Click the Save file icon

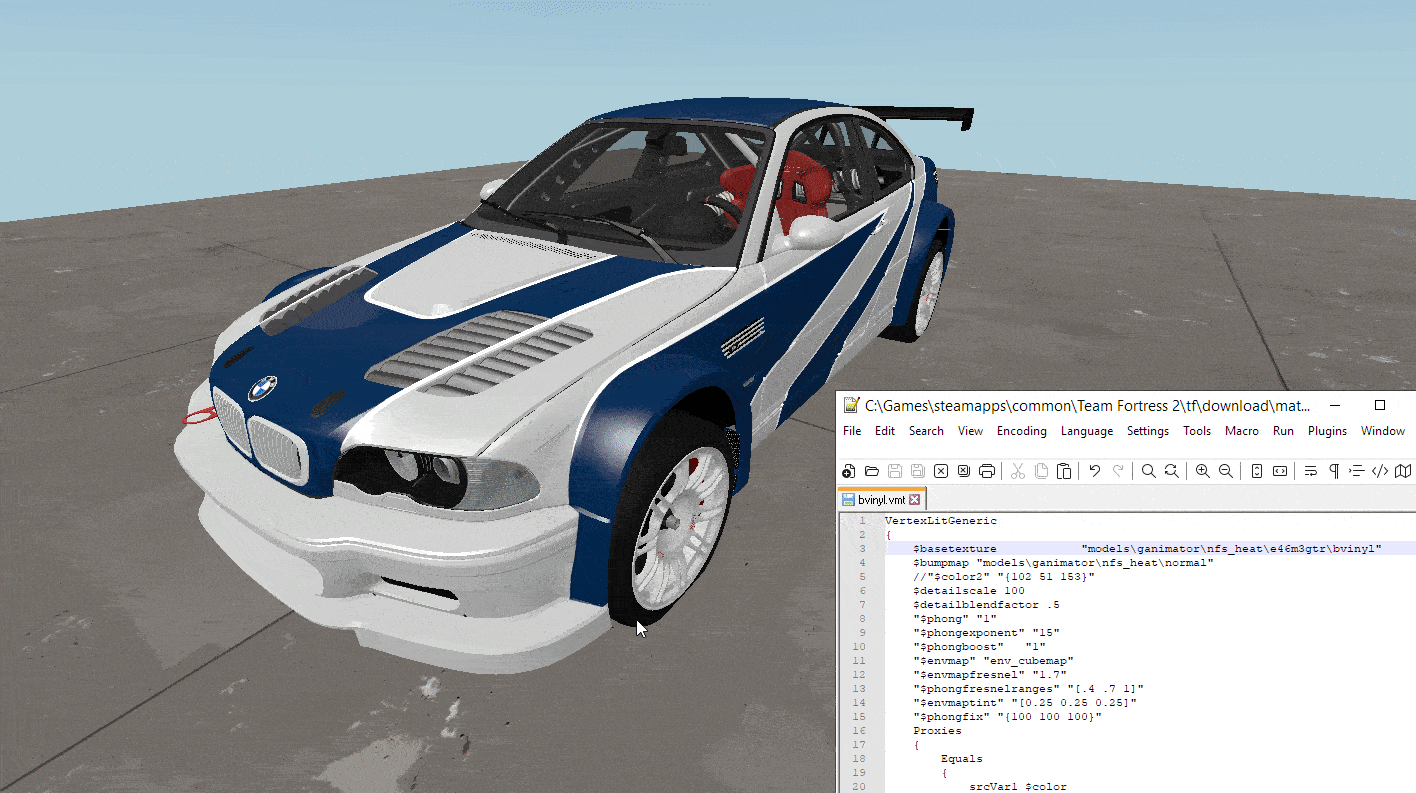click(x=895, y=471)
